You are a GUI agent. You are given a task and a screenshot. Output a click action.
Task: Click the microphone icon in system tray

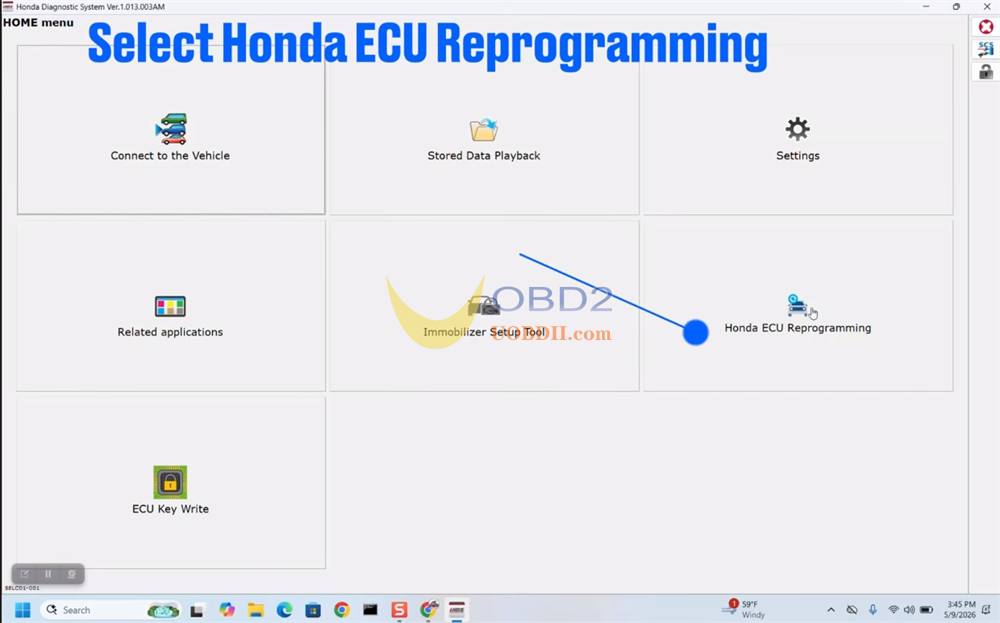pos(873,610)
